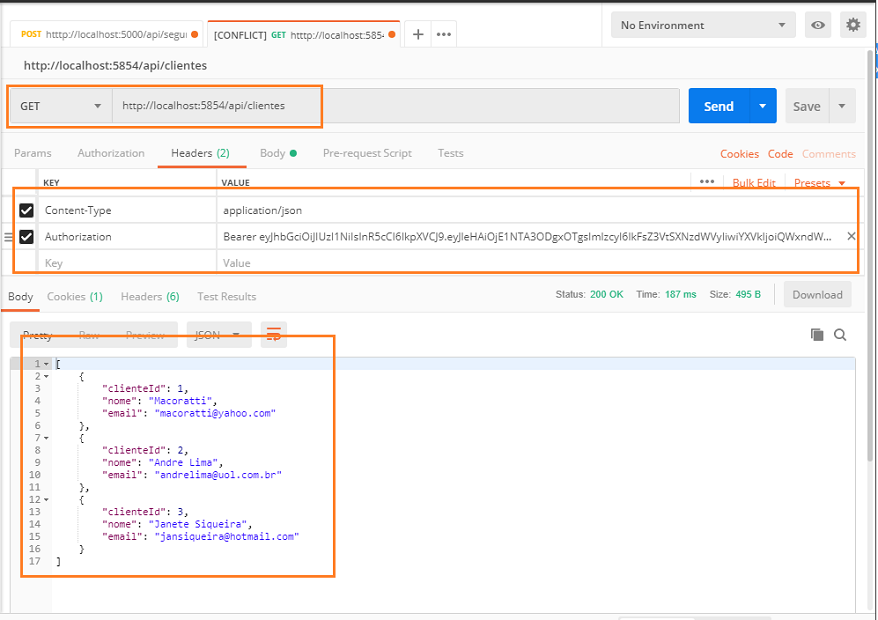
Task: Open the request Authorization tab
Action: tap(111, 153)
